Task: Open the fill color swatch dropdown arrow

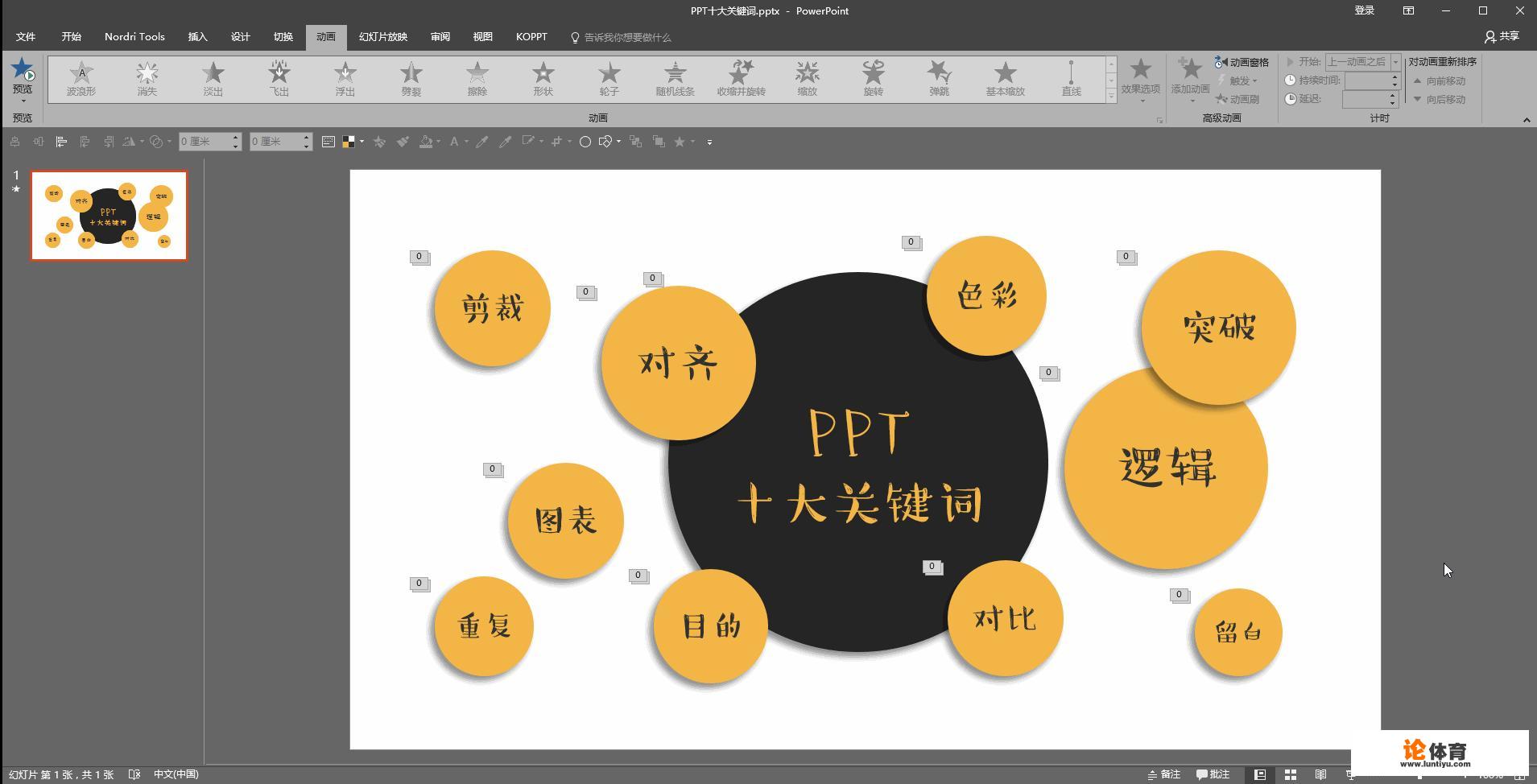Action: [362, 142]
